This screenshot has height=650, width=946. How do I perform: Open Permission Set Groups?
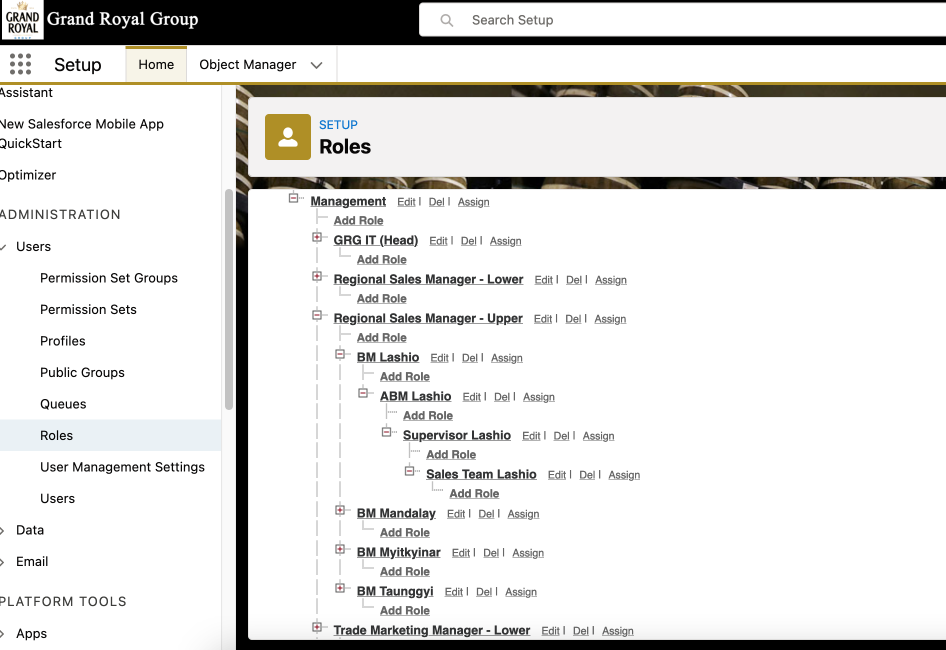click(x=109, y=278)
